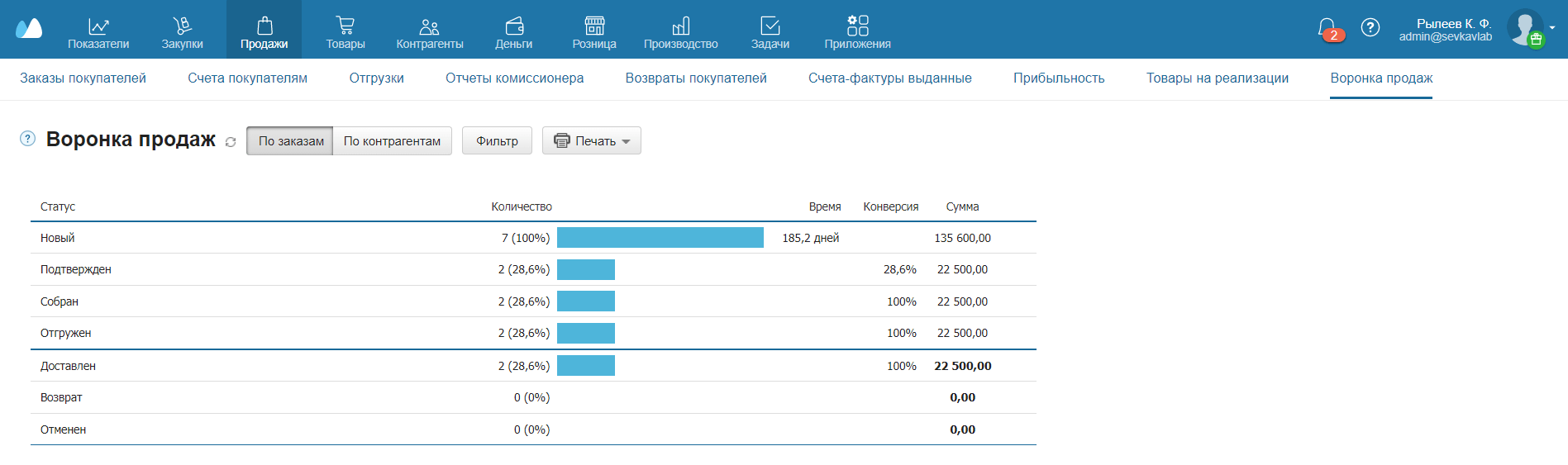
Task: Open the Контрагенты section
Action: click(x=430, y=33)
